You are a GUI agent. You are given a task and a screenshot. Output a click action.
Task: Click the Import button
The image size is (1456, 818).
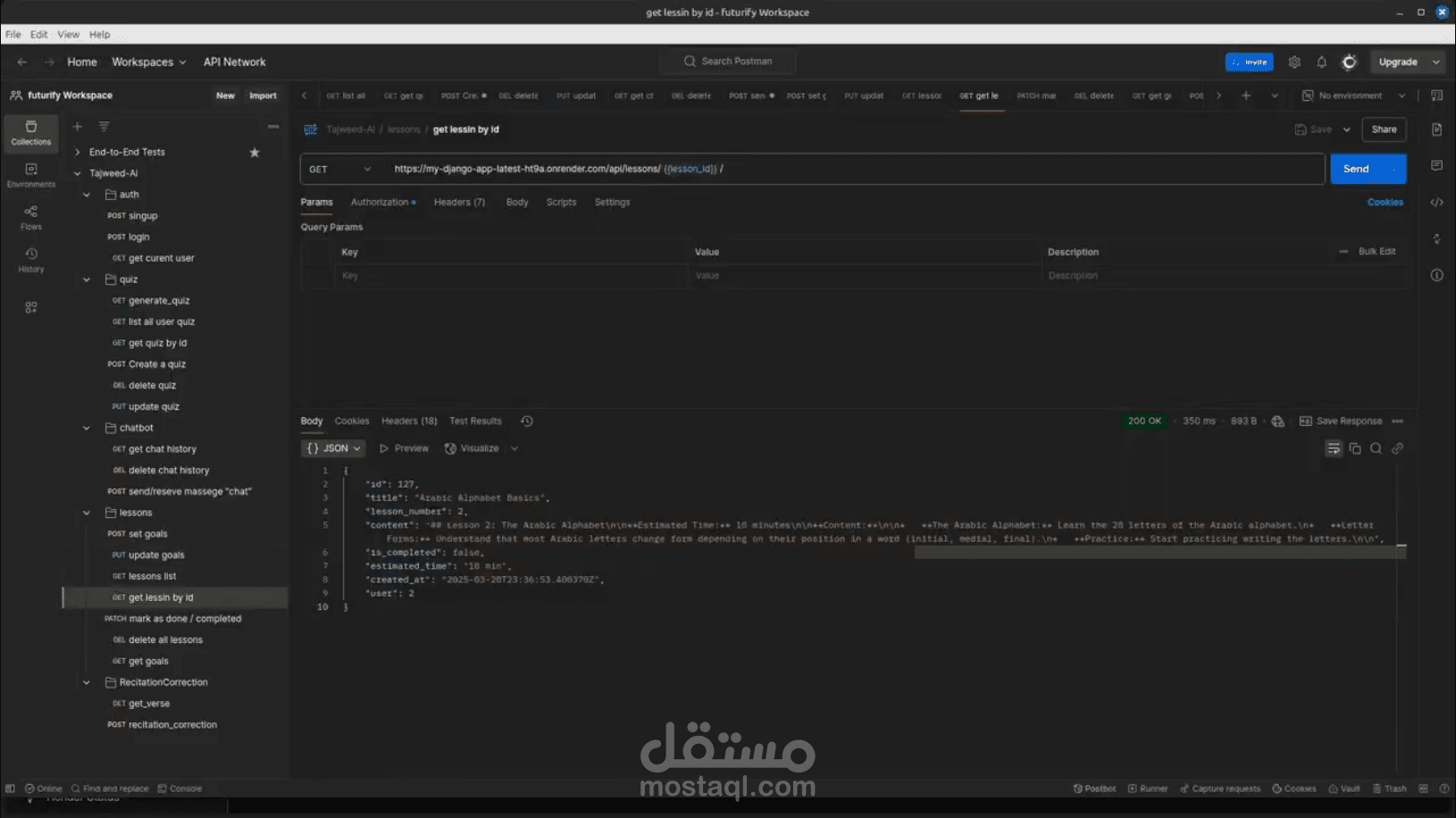tap(263, 96)
